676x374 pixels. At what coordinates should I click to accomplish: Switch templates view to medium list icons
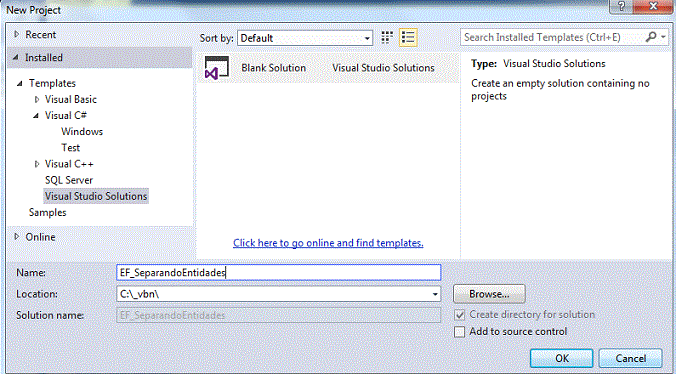click(408, 38)
